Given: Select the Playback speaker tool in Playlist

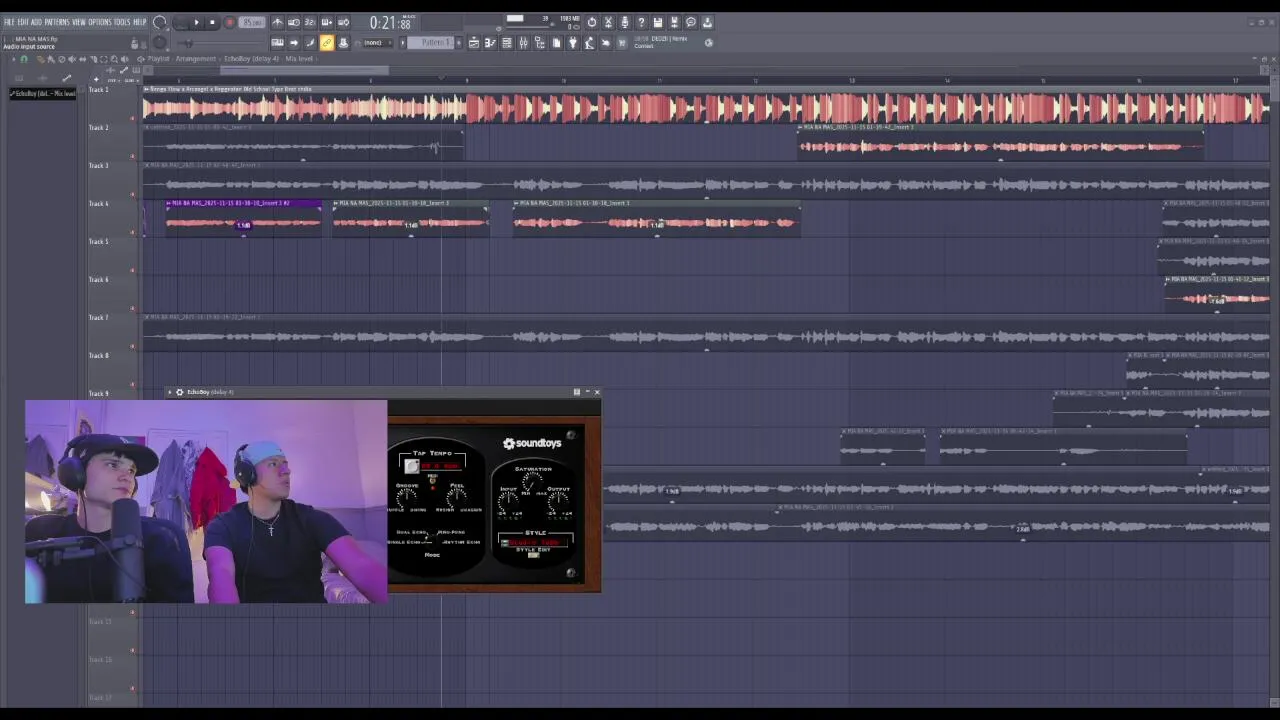Looking at the screenshot, I should [124, 59].
